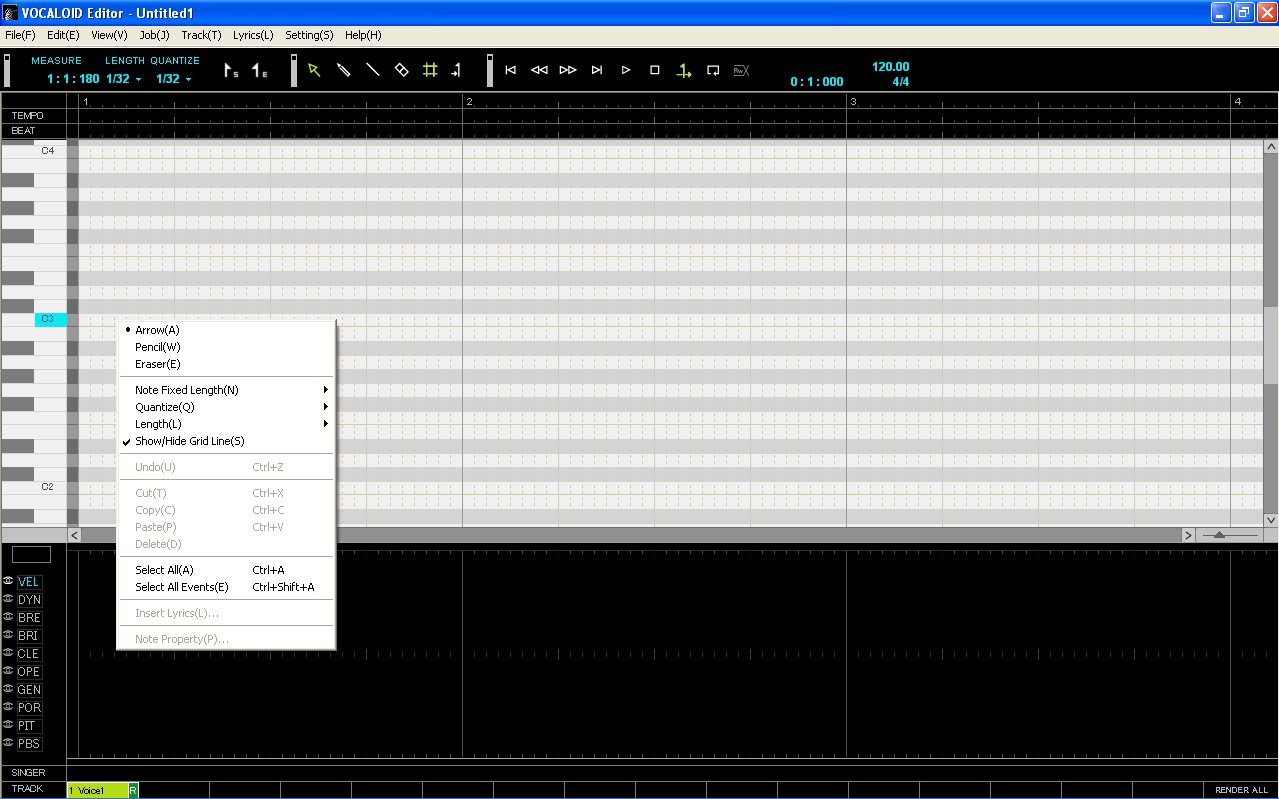Click the RENDER ALL button
The width and height of the screenshot is (1279, 799).
(x=1240, y=789)
